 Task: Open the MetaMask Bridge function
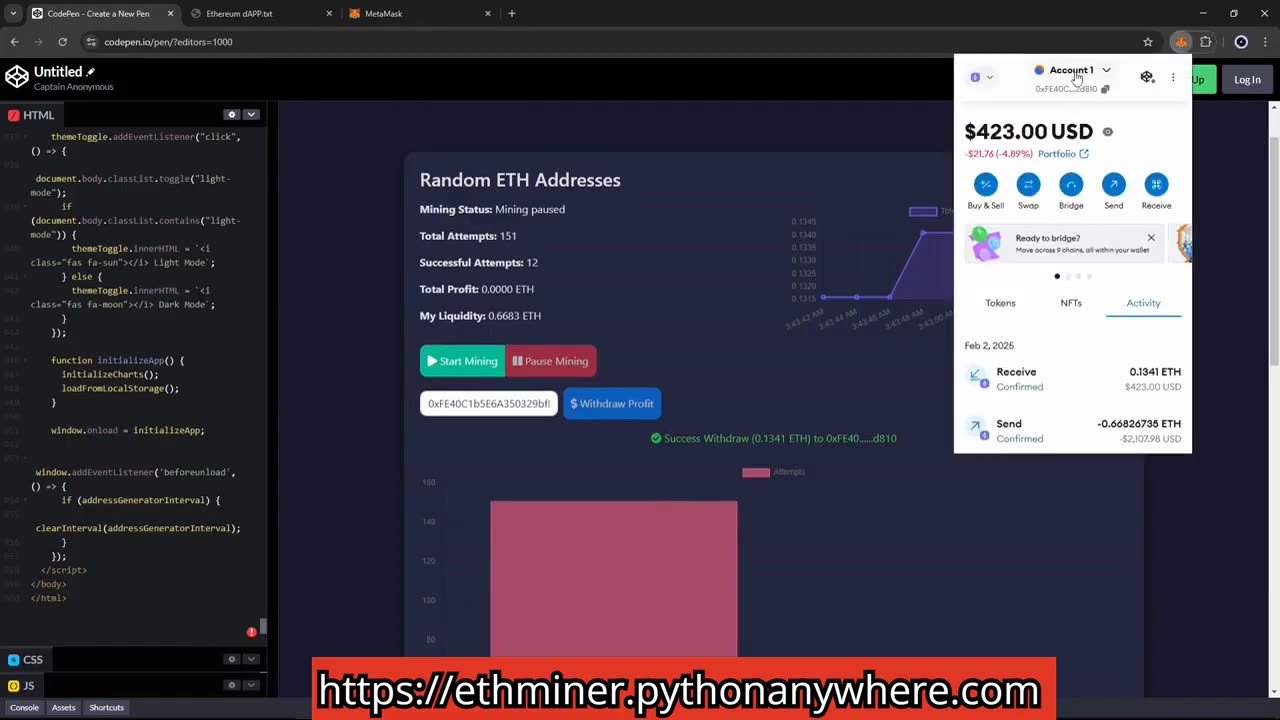1071,184
